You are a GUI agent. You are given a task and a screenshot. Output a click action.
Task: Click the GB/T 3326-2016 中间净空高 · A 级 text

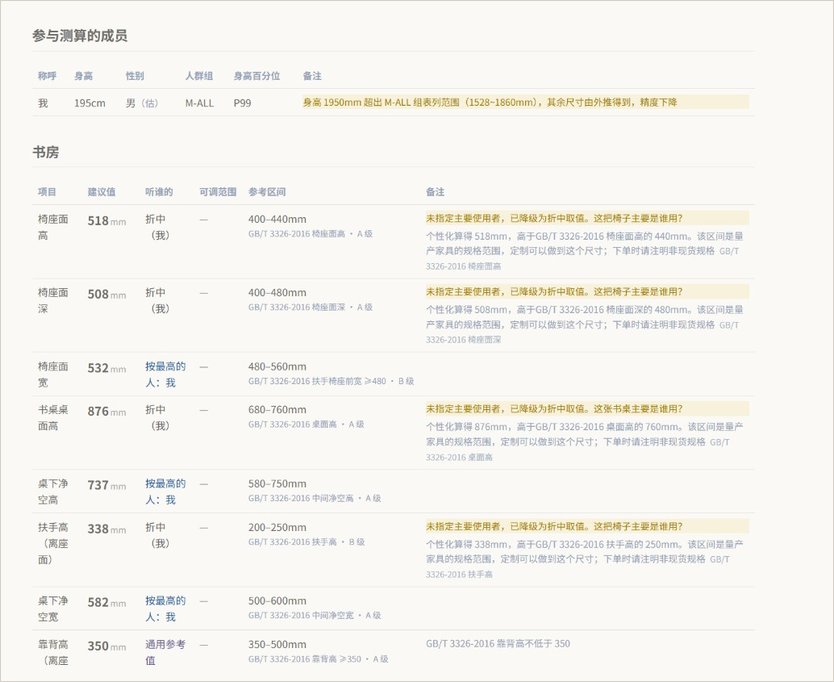coord(314,498)
